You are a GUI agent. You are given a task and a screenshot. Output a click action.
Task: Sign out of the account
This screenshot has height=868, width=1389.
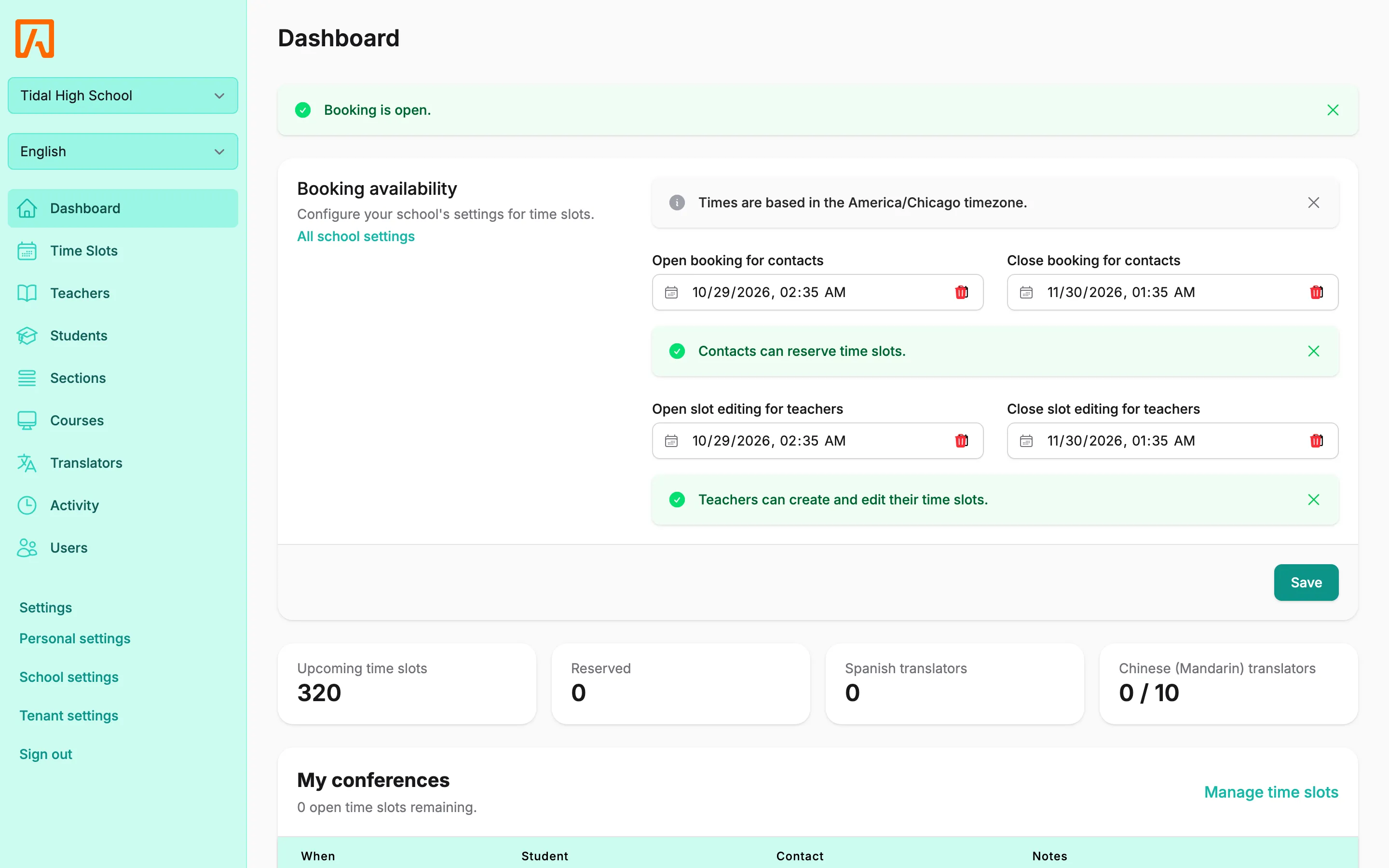[x=46, y=754]
